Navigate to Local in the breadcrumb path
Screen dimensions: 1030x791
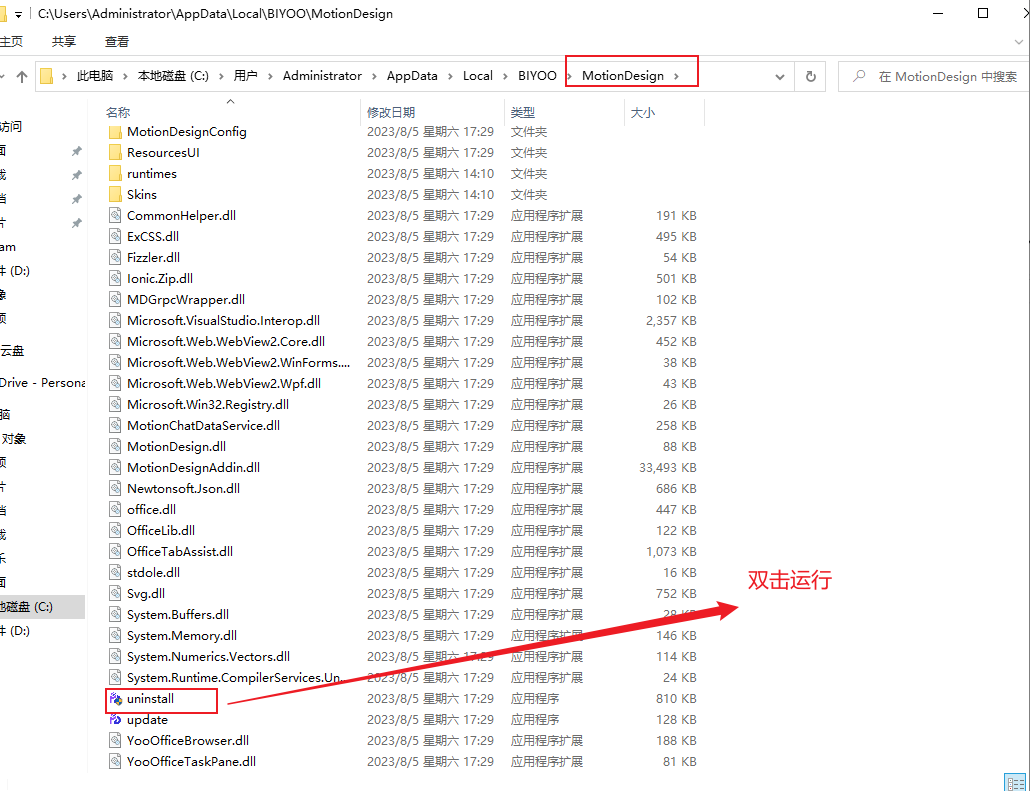click(477, 77)
